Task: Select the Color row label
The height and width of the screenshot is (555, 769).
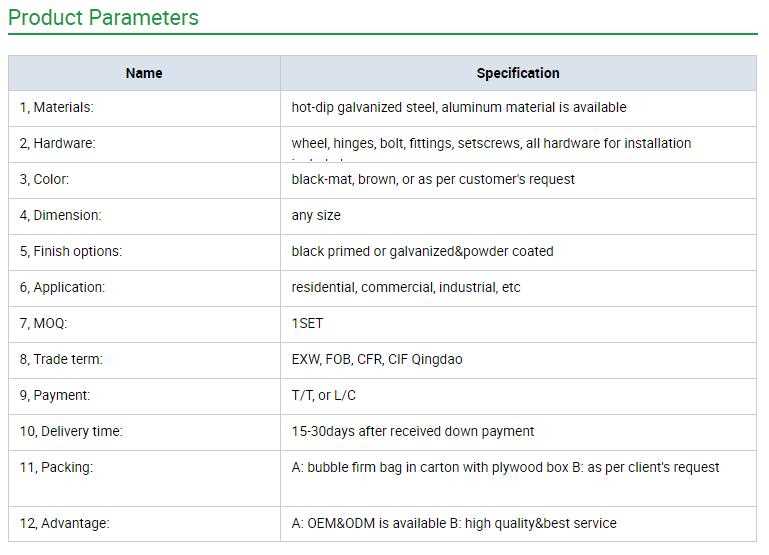Action: (x=44, y=180)
